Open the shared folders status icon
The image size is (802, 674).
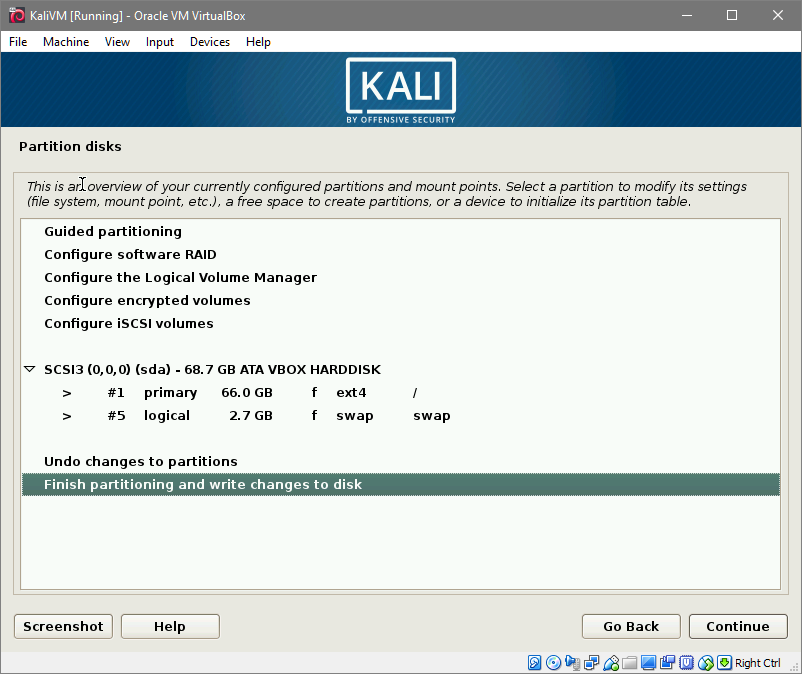(629, 663)
